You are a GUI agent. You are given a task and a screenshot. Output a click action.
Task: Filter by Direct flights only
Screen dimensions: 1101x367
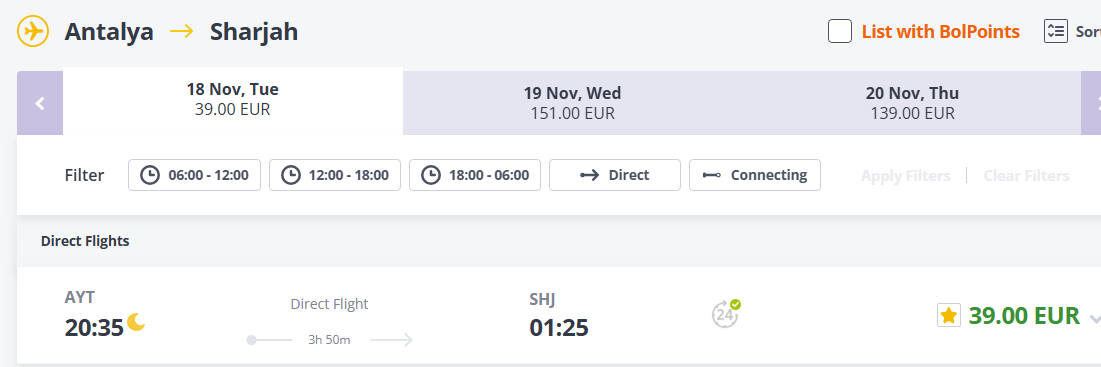(614, 175)
